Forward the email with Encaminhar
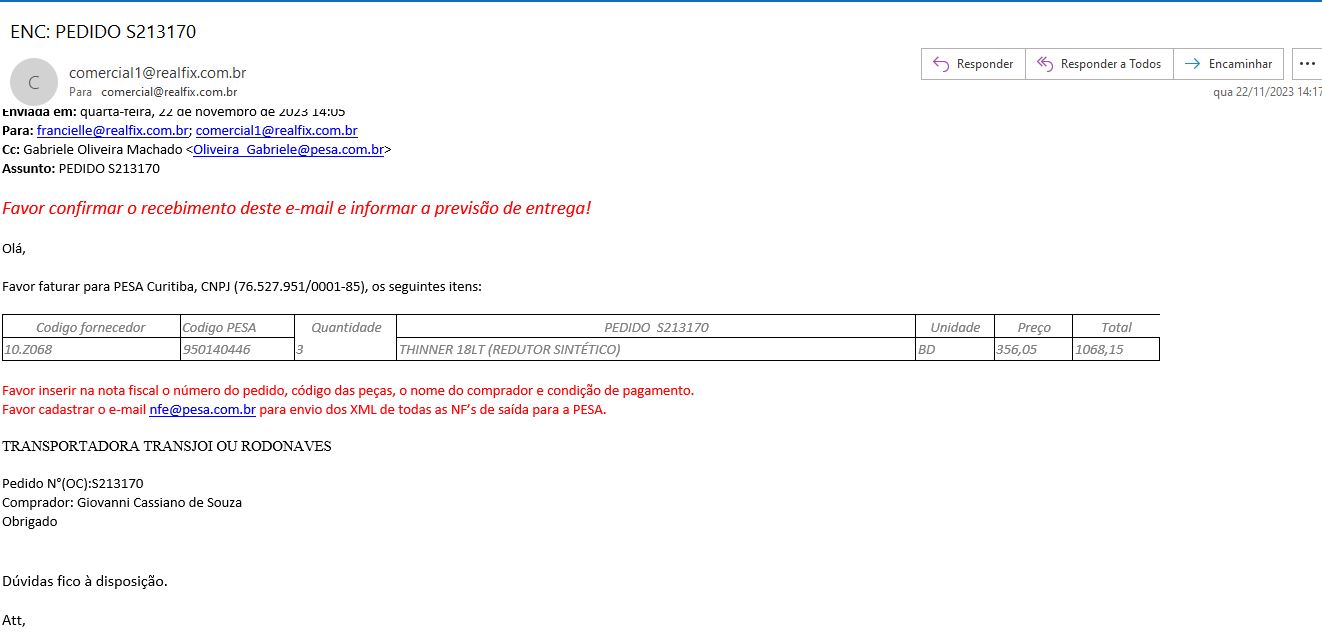 coord(1228,64)
